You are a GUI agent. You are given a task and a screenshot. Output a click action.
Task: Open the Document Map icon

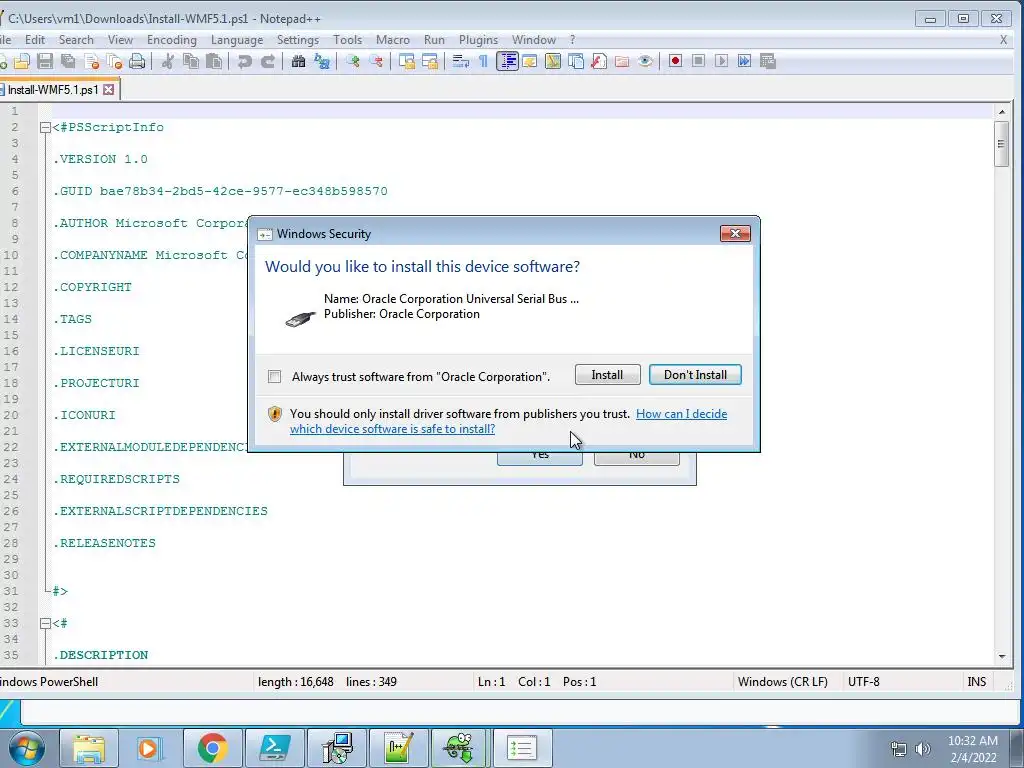tap(552, 61)
